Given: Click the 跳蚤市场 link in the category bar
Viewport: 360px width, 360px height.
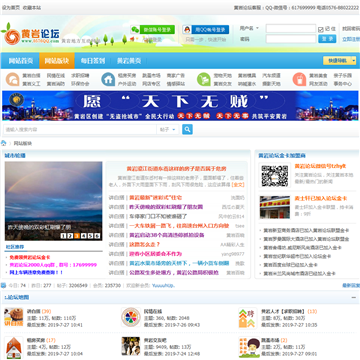Looking at the screenshot, I should (x=151, y=76).
